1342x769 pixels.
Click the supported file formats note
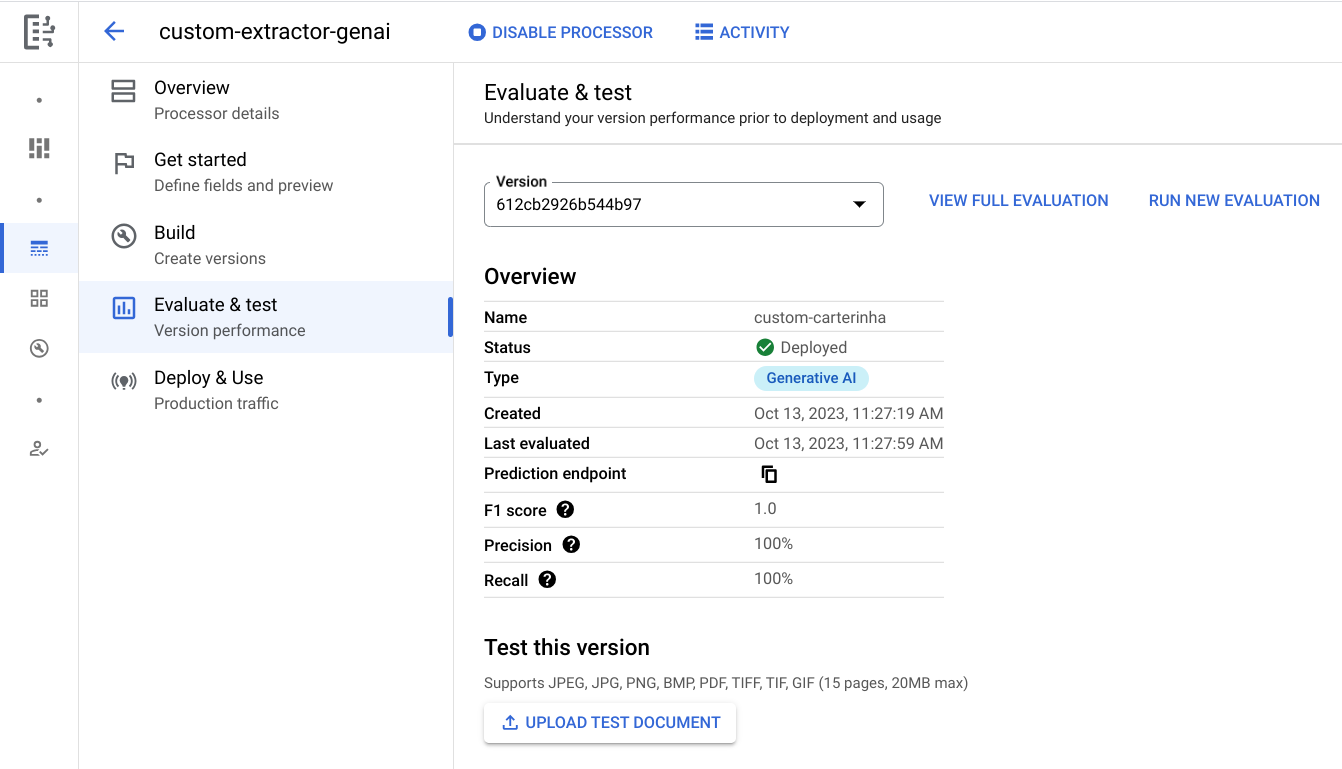(726, 684)
